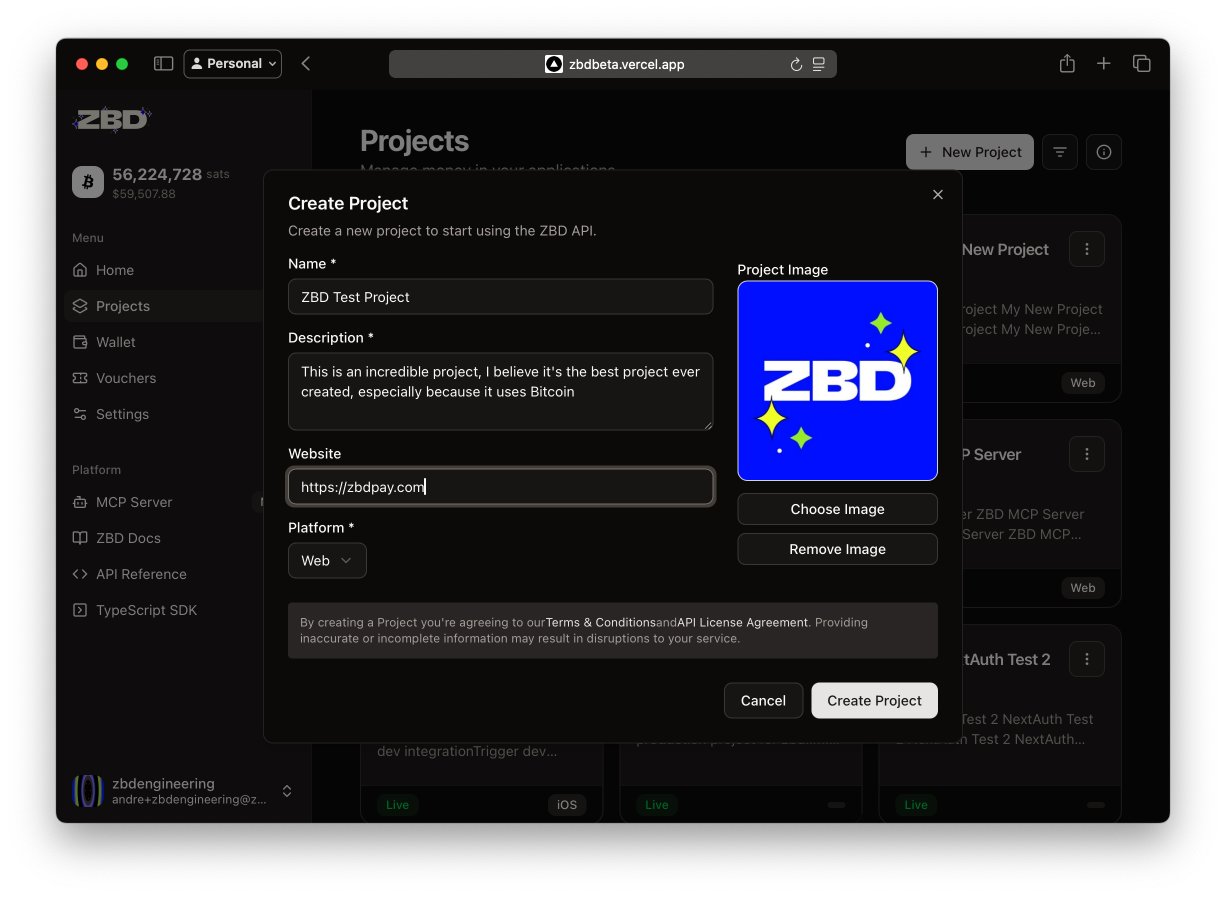Select the MCP Server icon under Platform
Viewport: 1226px width, 897px height.
[x=81, y=502]
